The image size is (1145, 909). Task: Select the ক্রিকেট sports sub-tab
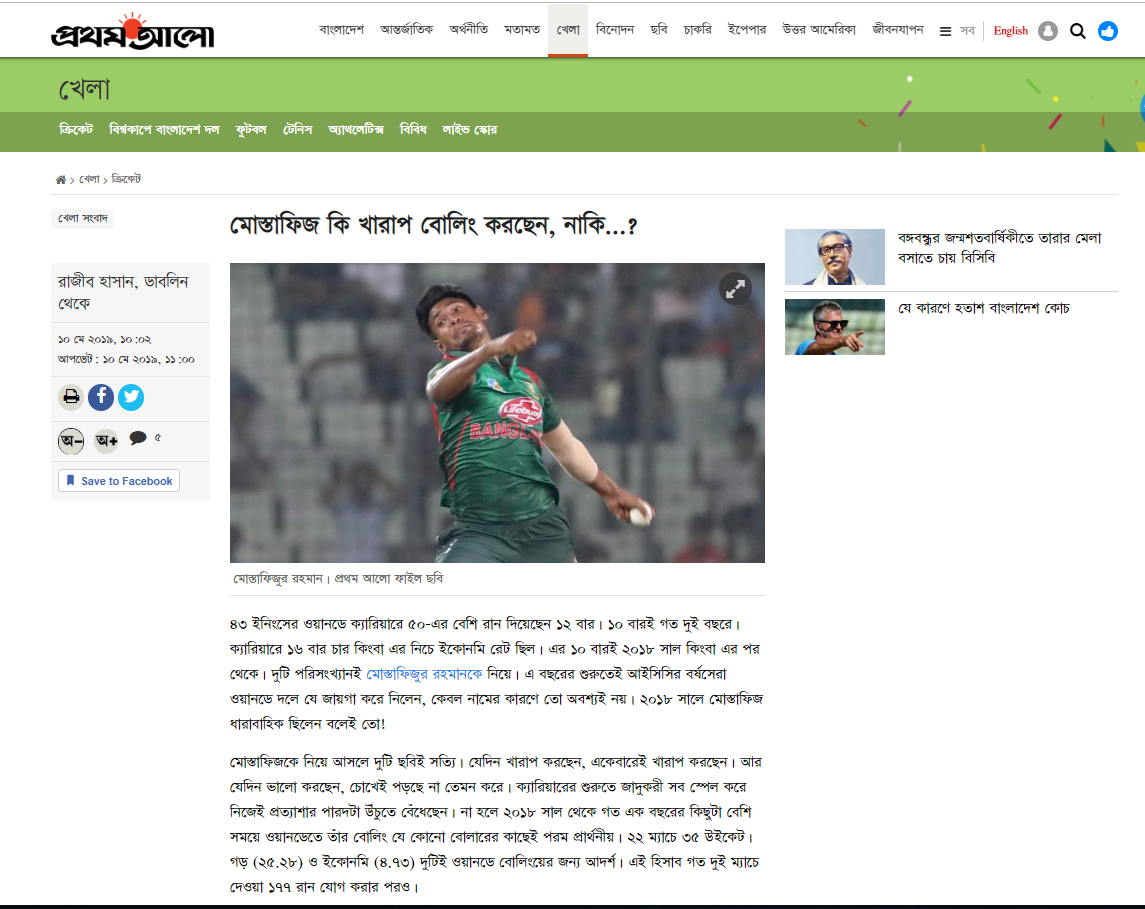pyautogui.click(x=76, y=129)
